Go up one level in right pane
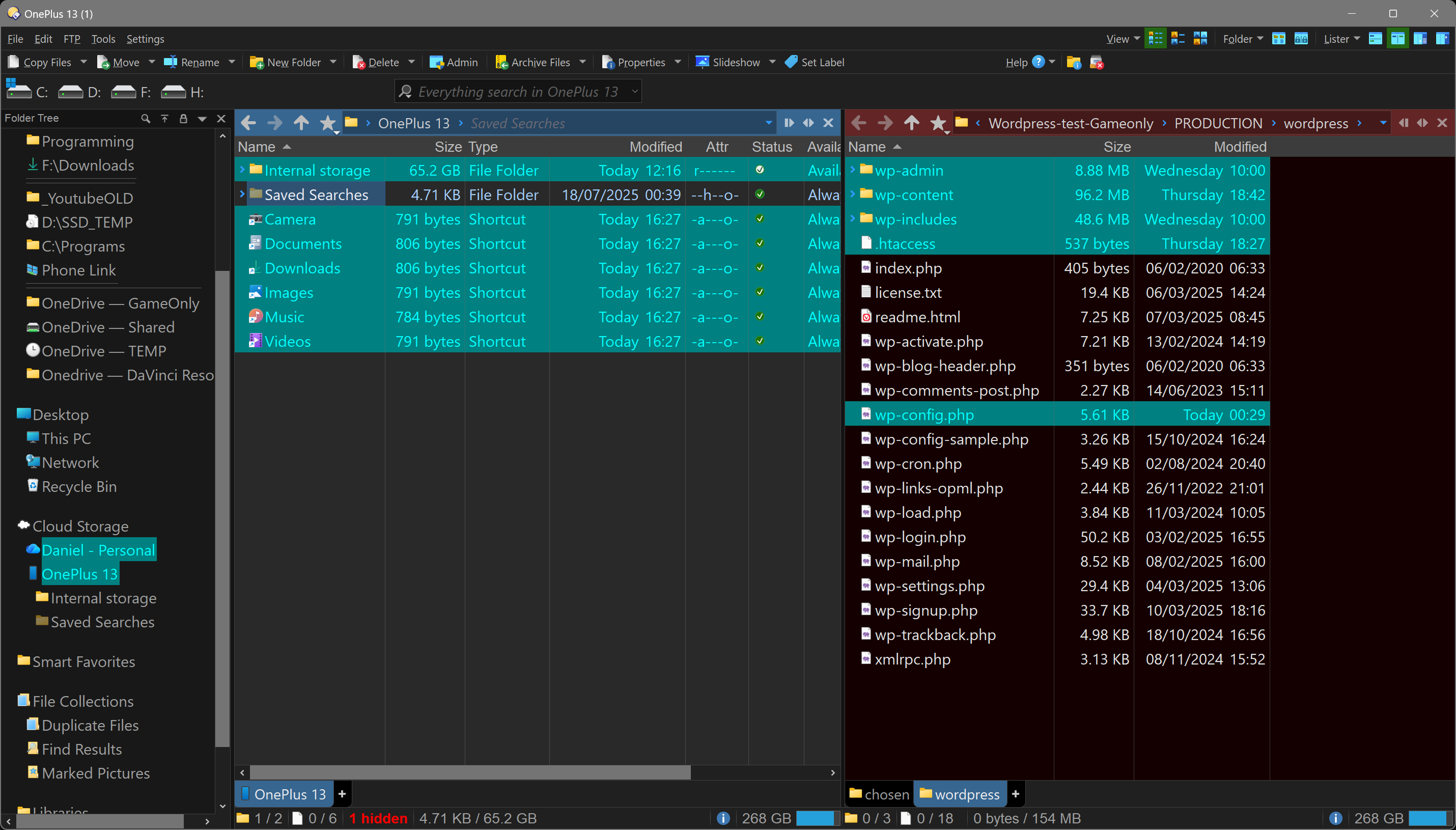Image resolution: width=1456 pixels, height=830 pixels. point(911,123)
